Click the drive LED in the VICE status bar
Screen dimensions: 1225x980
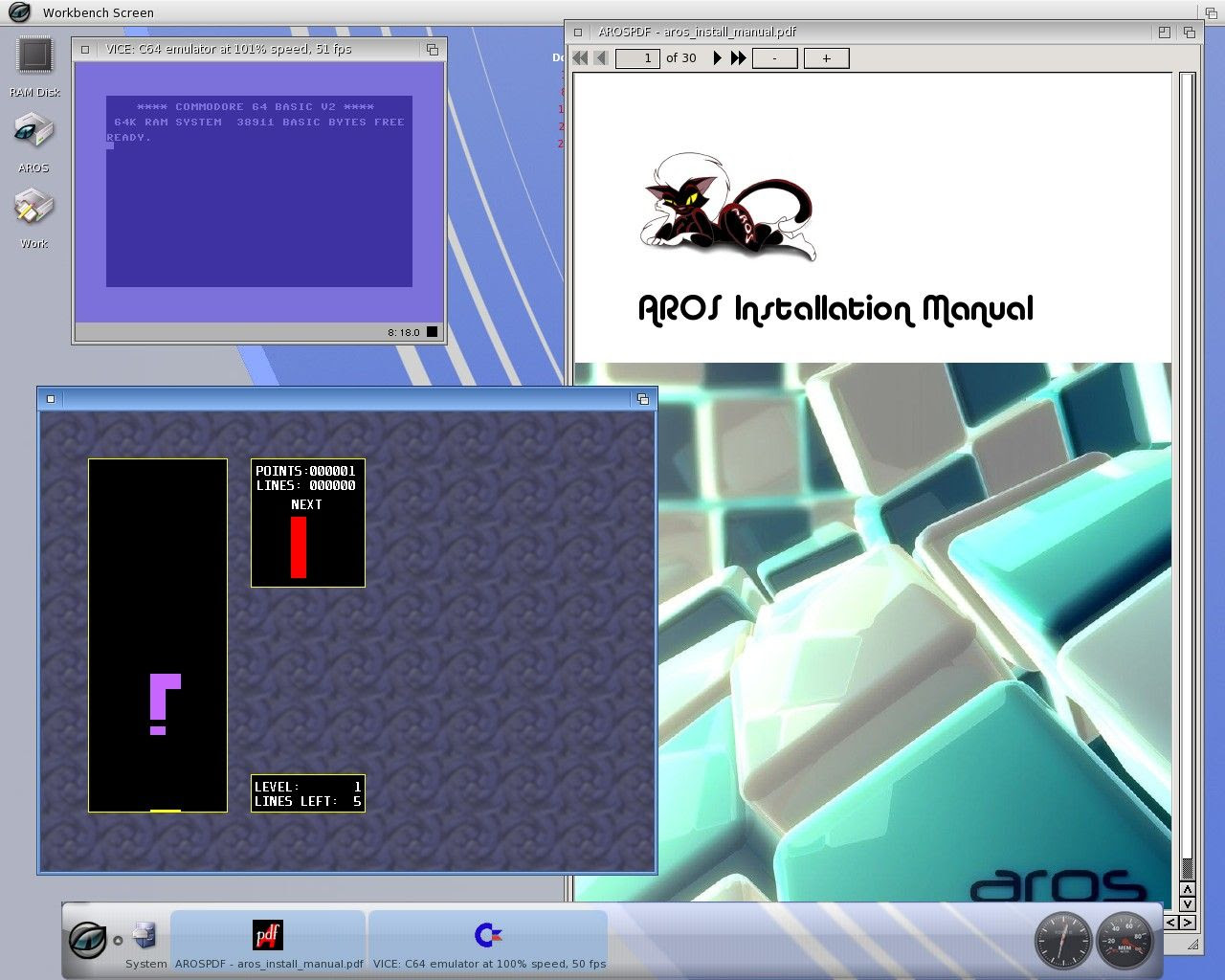pos(432,332)
